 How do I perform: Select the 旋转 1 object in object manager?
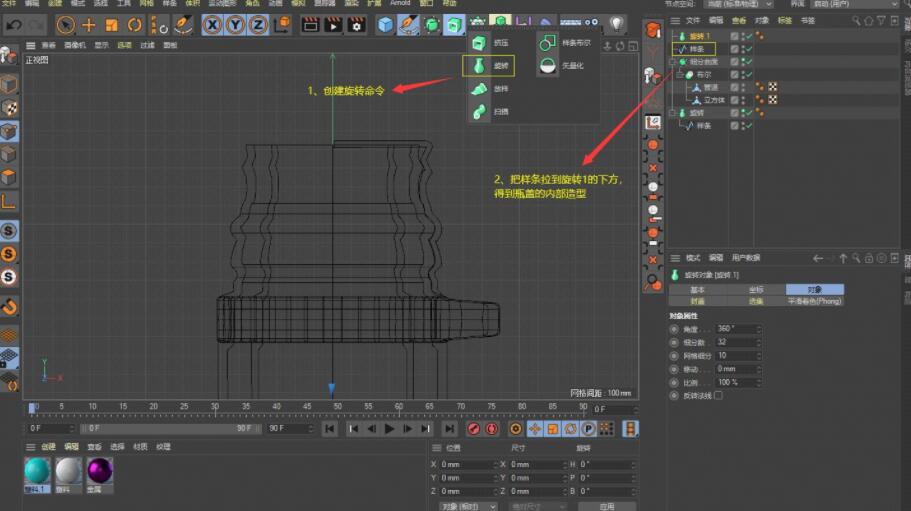700,36
